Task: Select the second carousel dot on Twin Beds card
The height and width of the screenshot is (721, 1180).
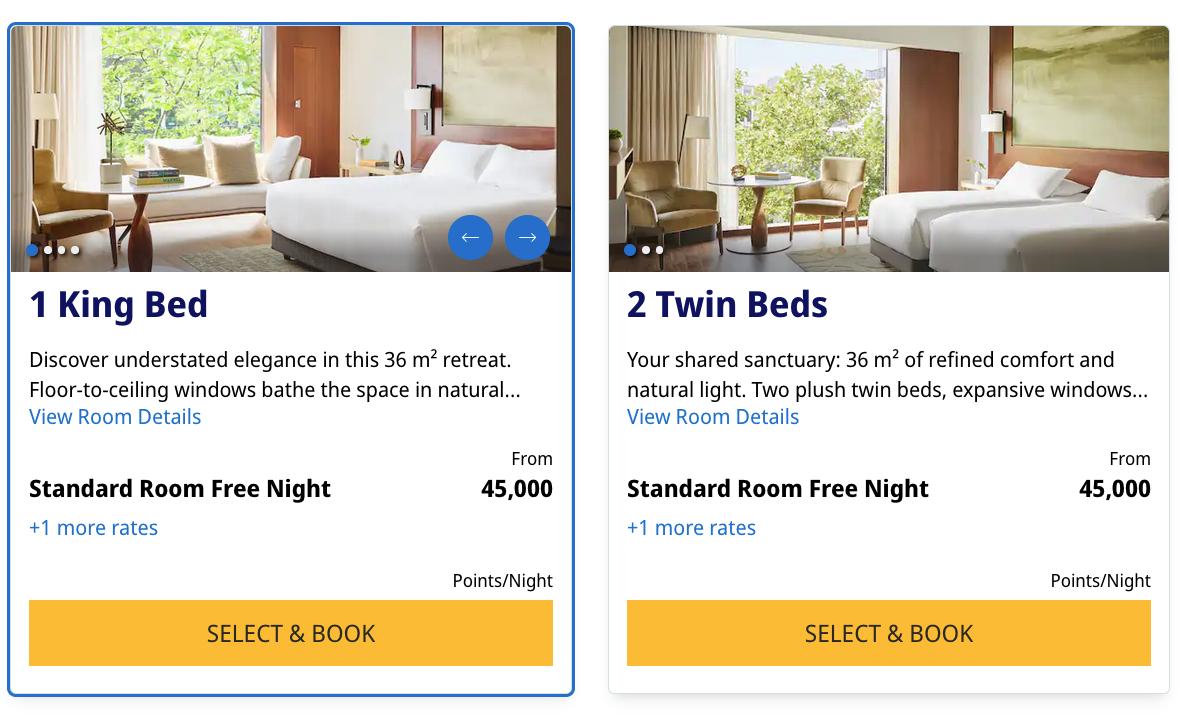Action: pos(644,250)
